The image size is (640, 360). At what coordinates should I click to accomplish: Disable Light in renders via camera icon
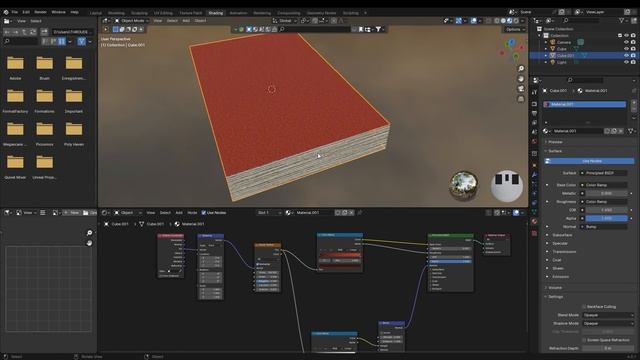[633, 62]
